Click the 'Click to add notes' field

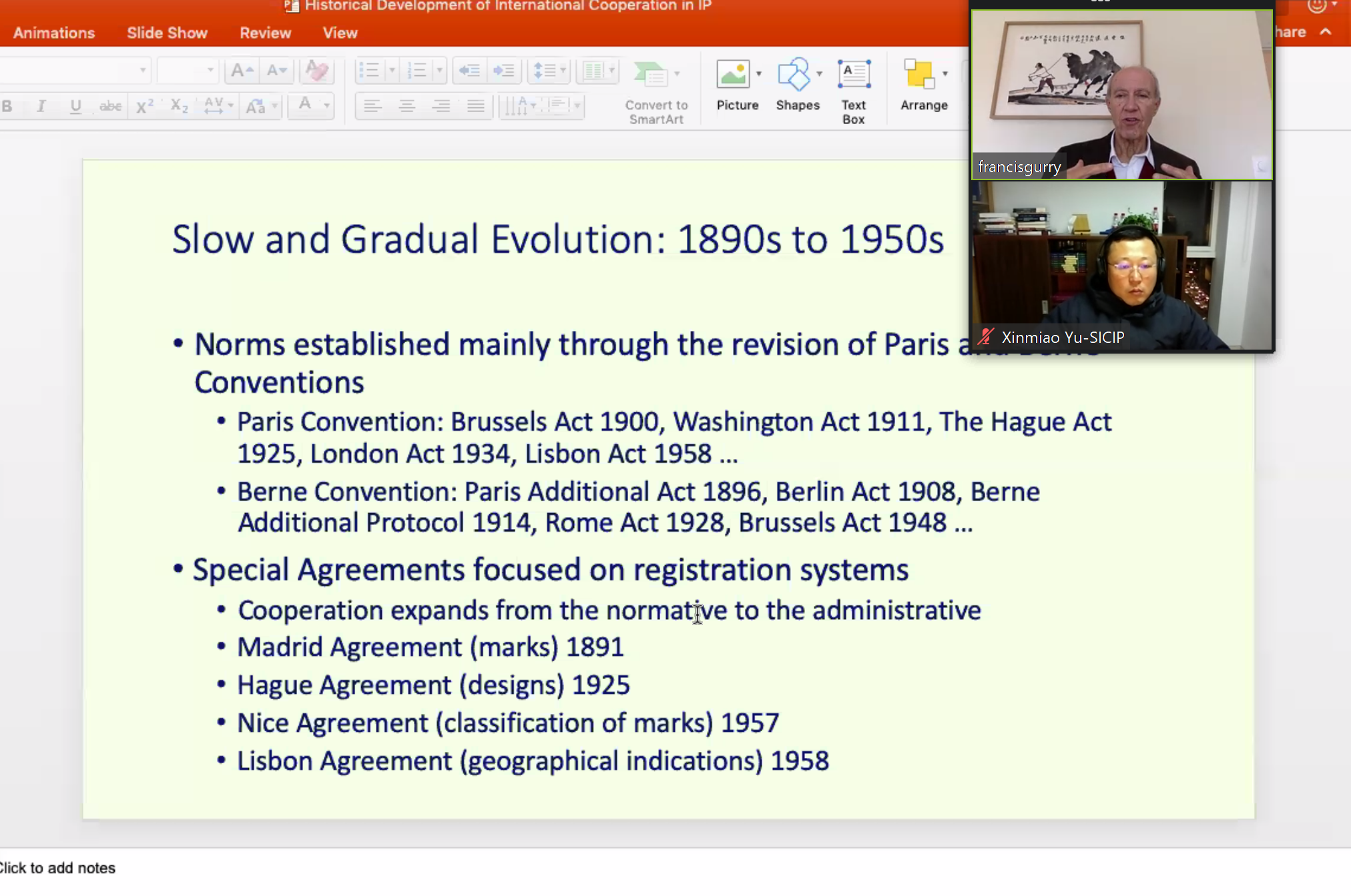[x=59, y=868]
